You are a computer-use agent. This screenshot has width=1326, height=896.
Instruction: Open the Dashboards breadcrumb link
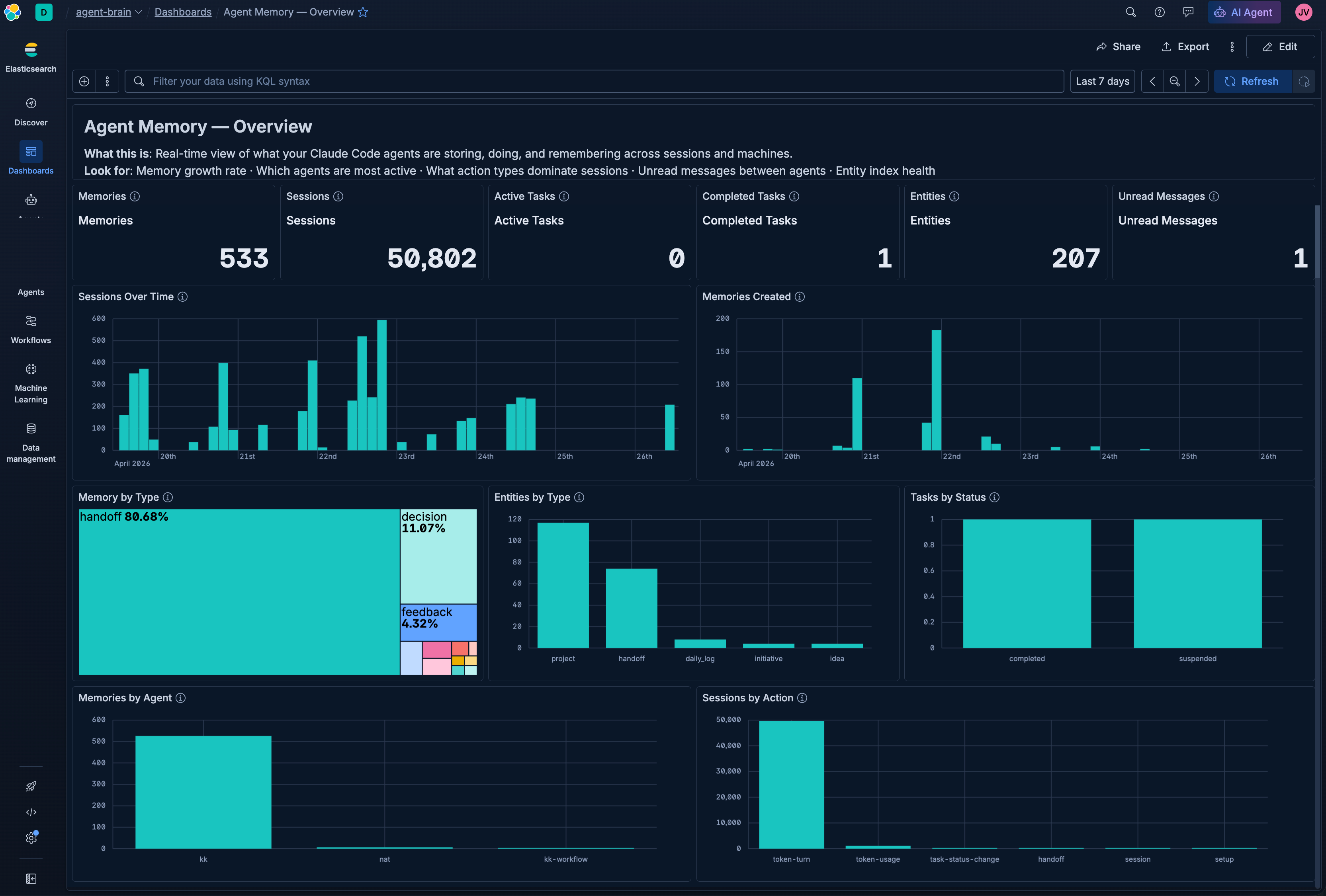coord(183,12)
